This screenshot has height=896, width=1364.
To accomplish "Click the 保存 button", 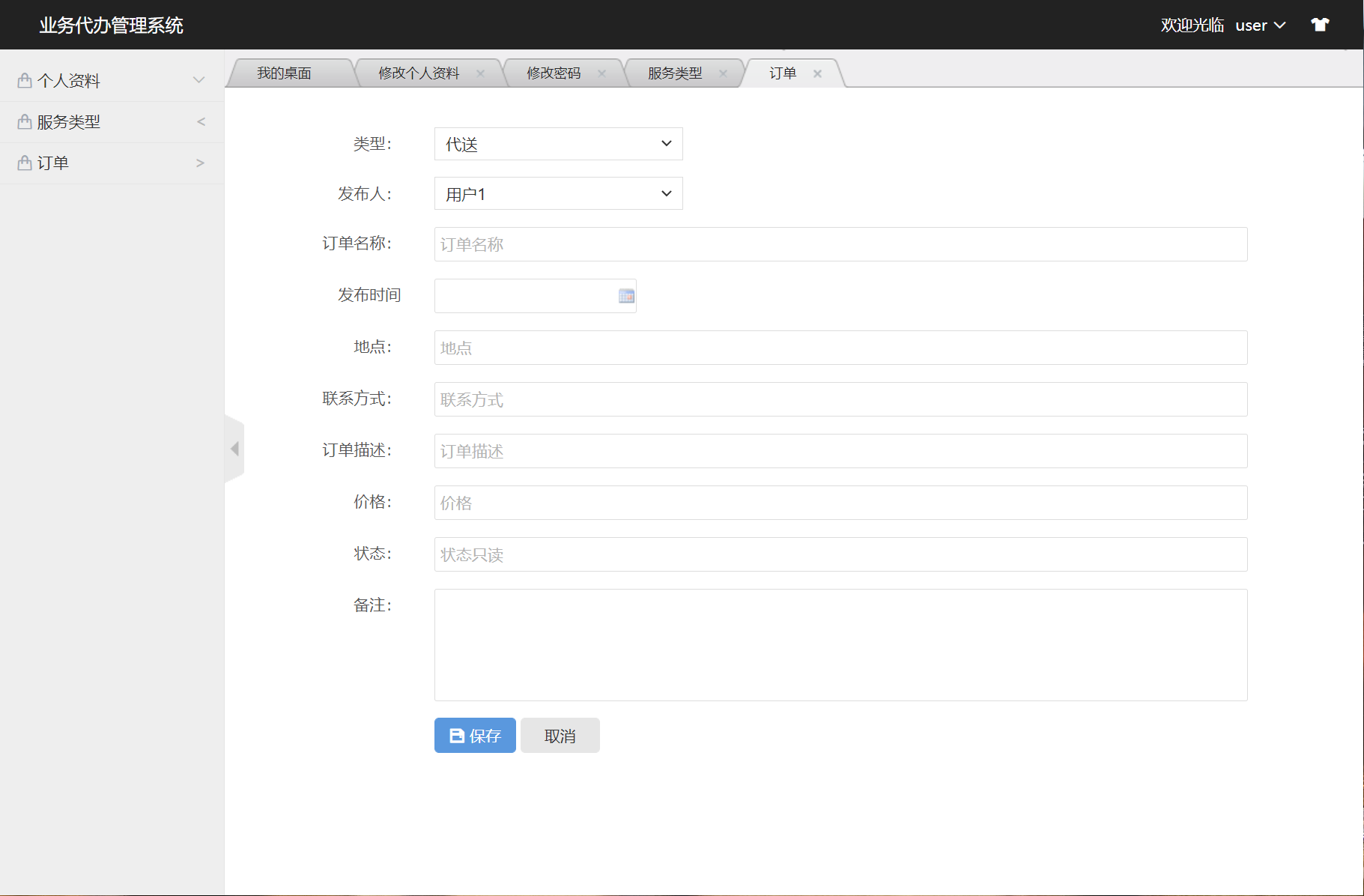I will coord(475,735).
